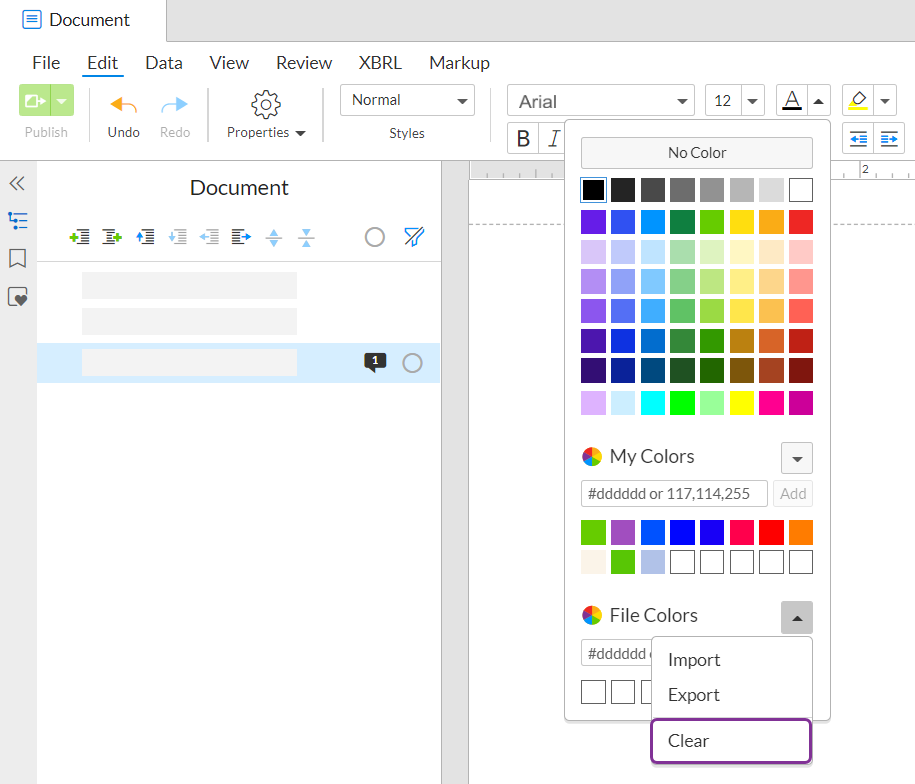
Task: Open the bookmarks sidebar icon
Action: [18, 258]
